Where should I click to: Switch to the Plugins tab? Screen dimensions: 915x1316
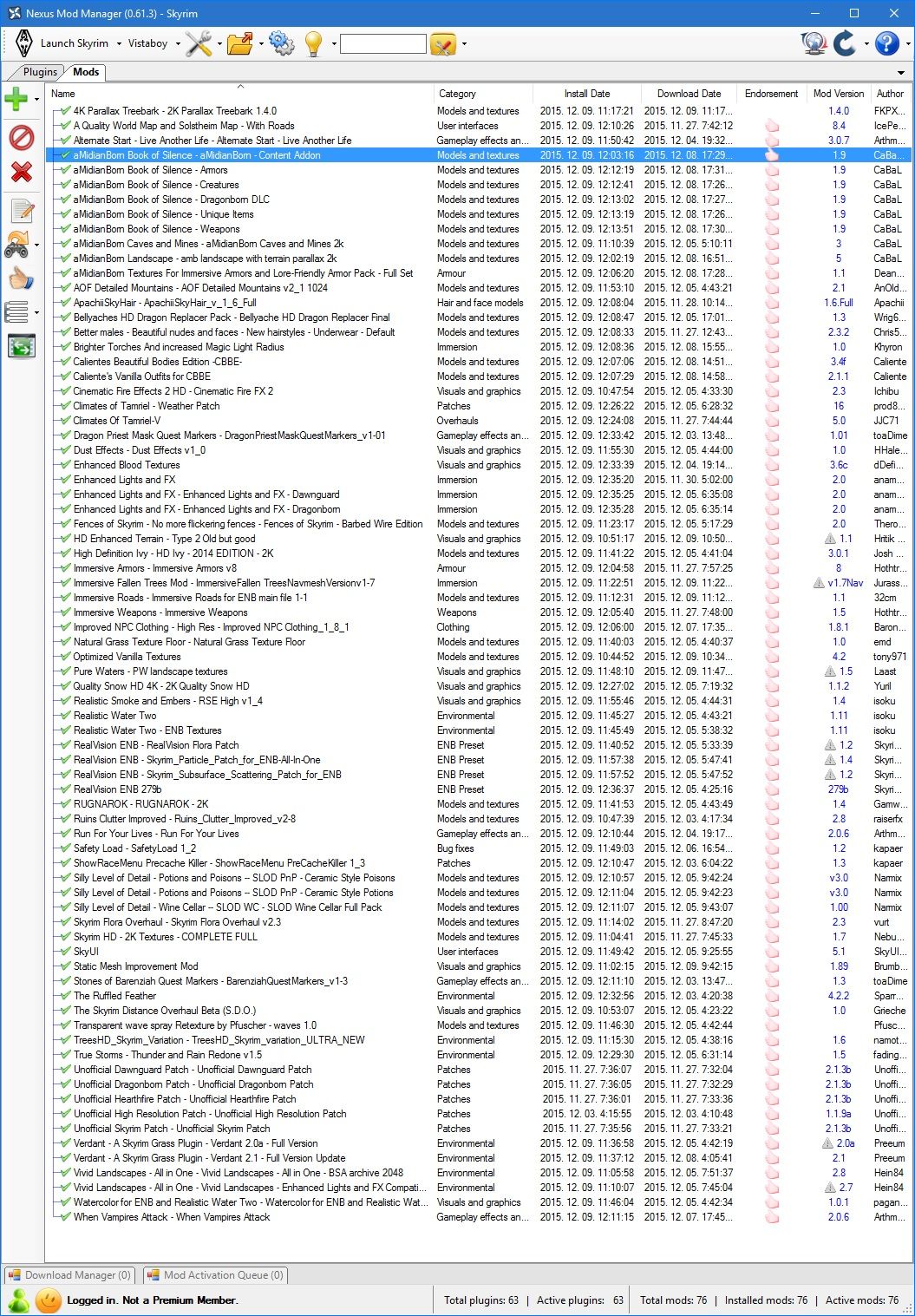40,72
